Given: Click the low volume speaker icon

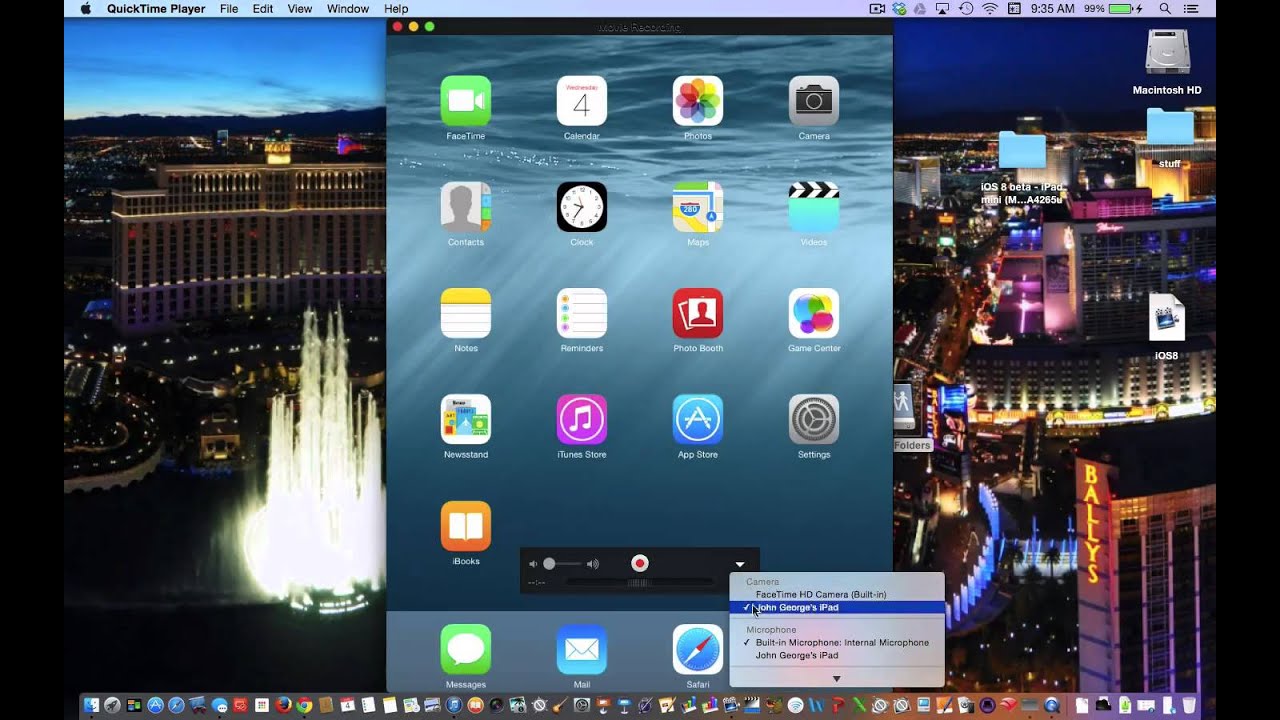Looking at the screenshot, I should click(x=533, y=564).
